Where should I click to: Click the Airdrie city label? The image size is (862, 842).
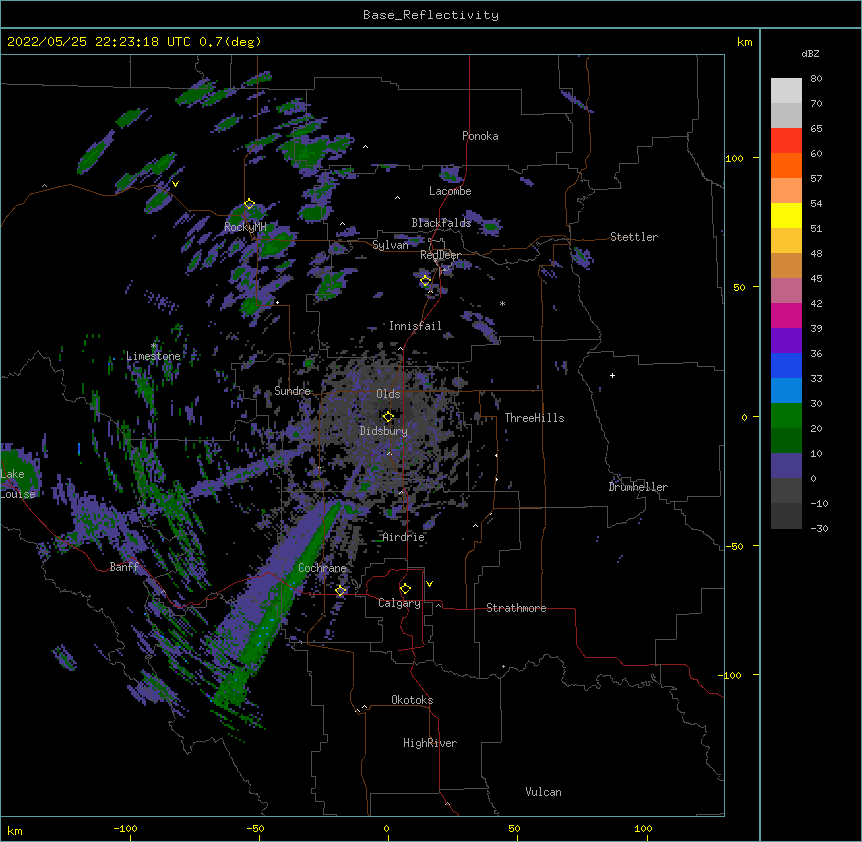[x=404, y=537]
